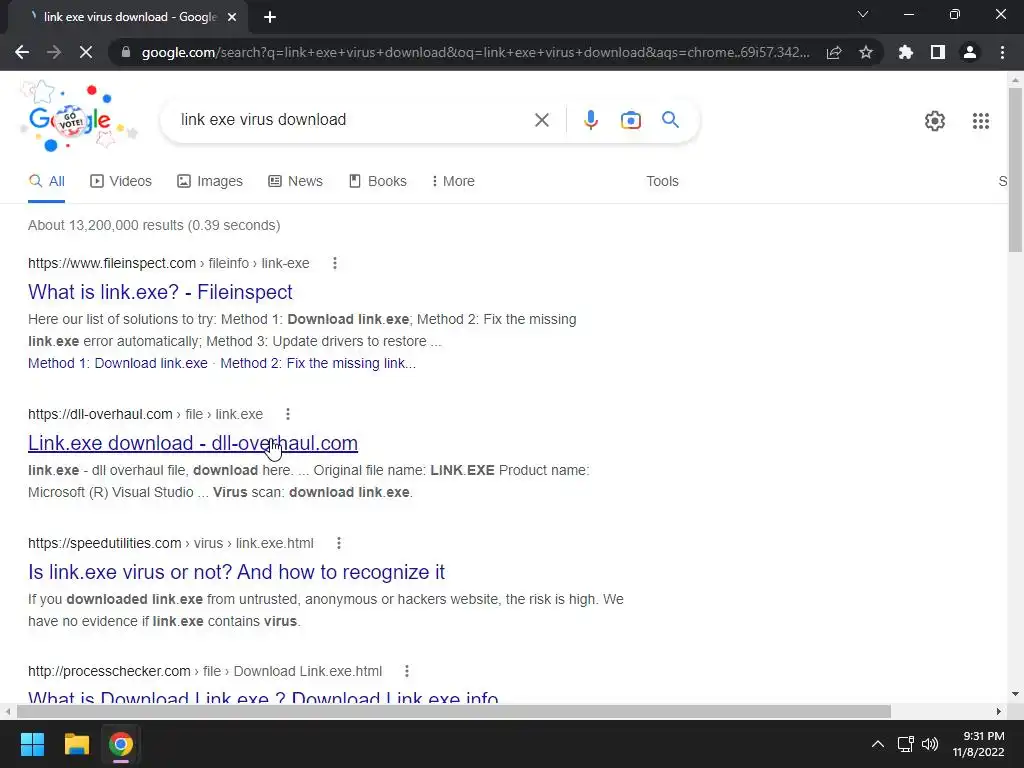Click the horizontal scrollbar thumb
The width and height of the screenshot is (1024, 768).
[454, 711]
